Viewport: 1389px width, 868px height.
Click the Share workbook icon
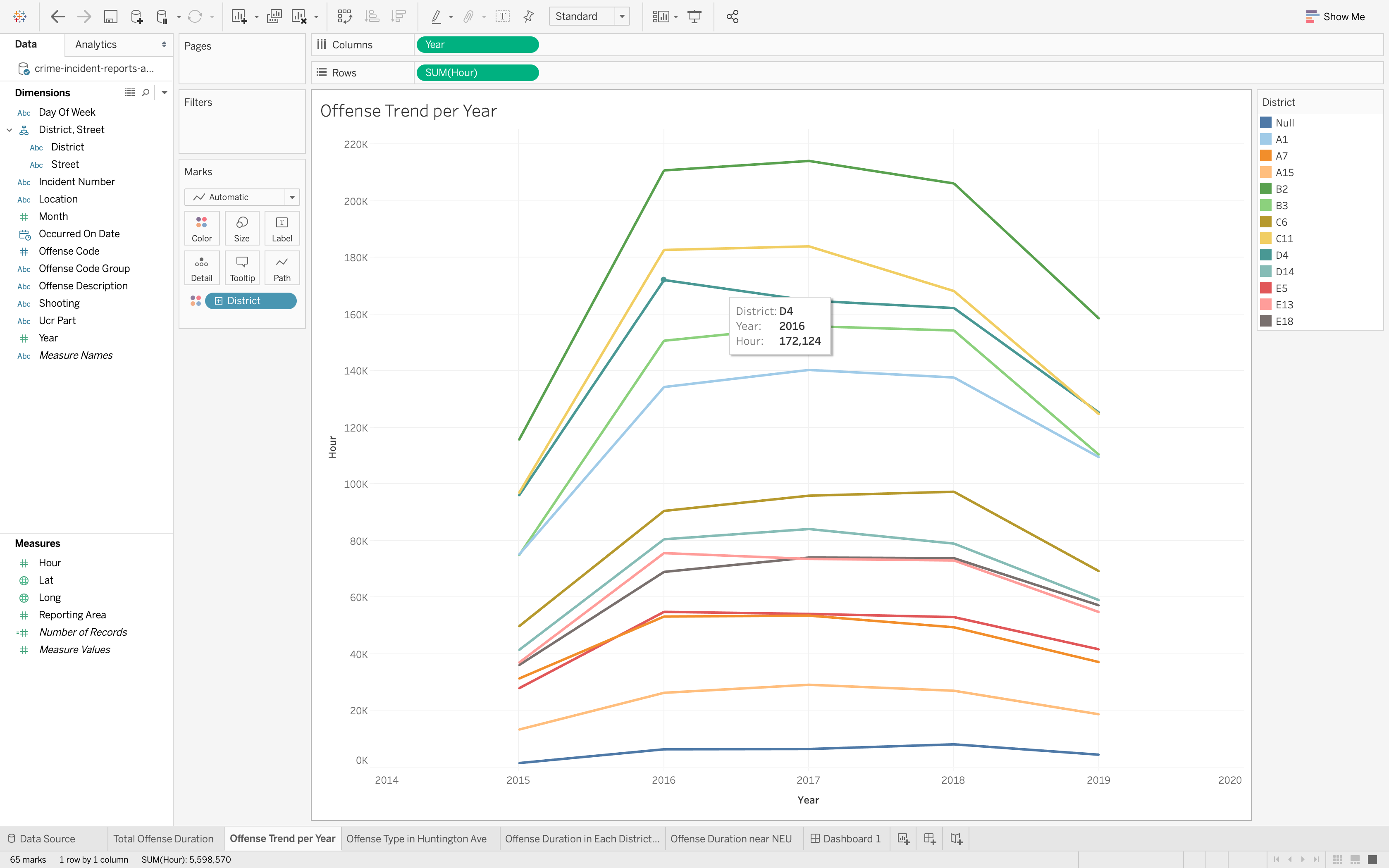(733, 17)
